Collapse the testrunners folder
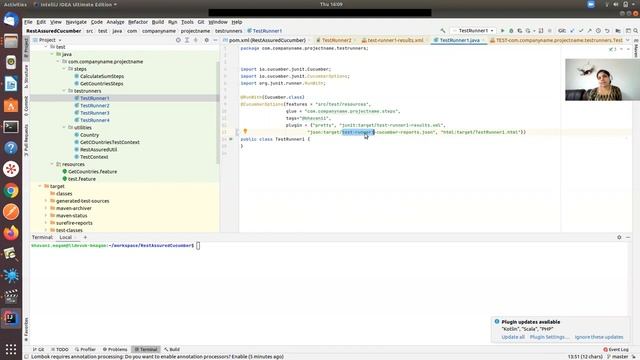Image resolution: width=640 pixels, height=360 pixels. [x=64, y=91]
